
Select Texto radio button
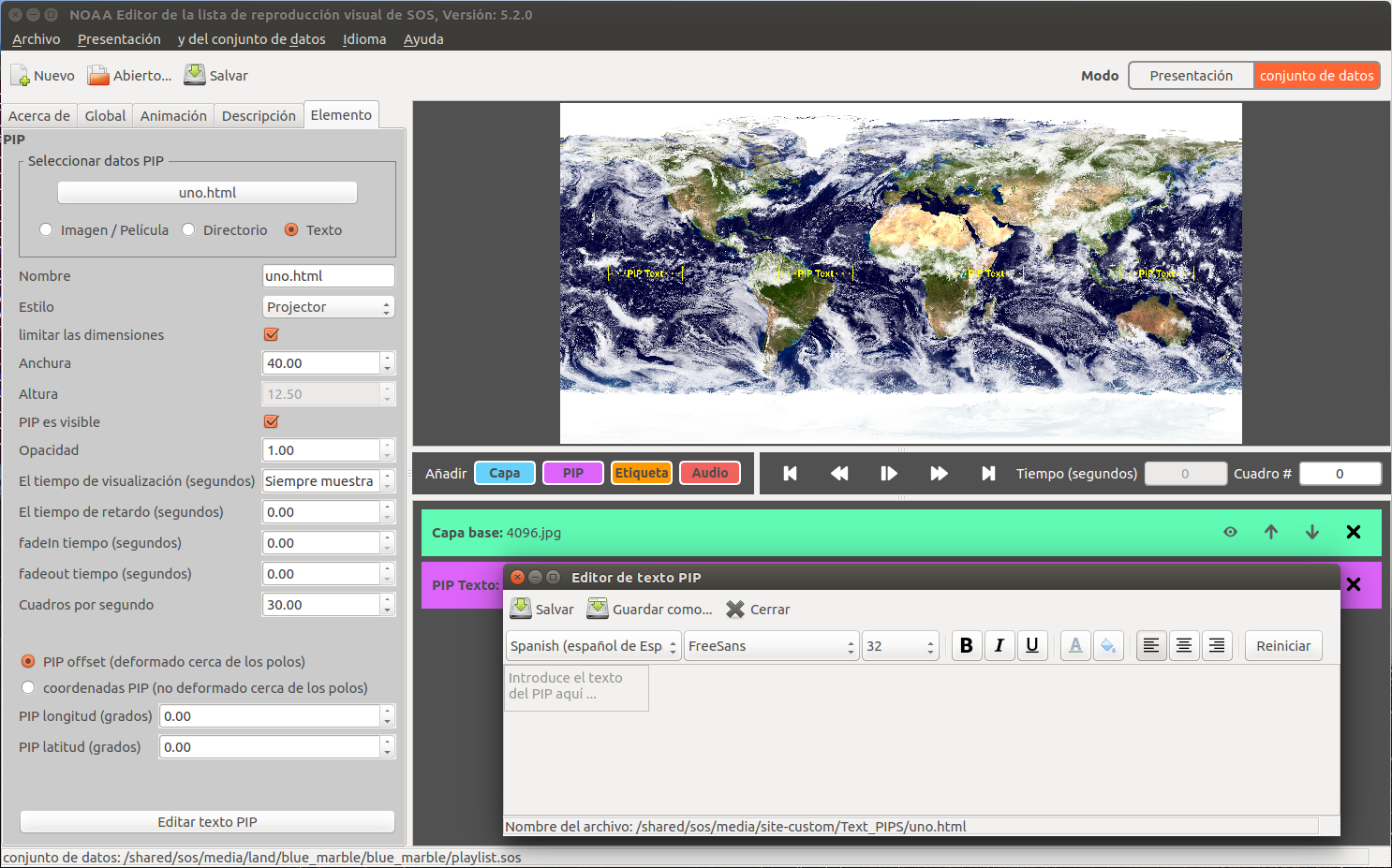click(291, 229)
